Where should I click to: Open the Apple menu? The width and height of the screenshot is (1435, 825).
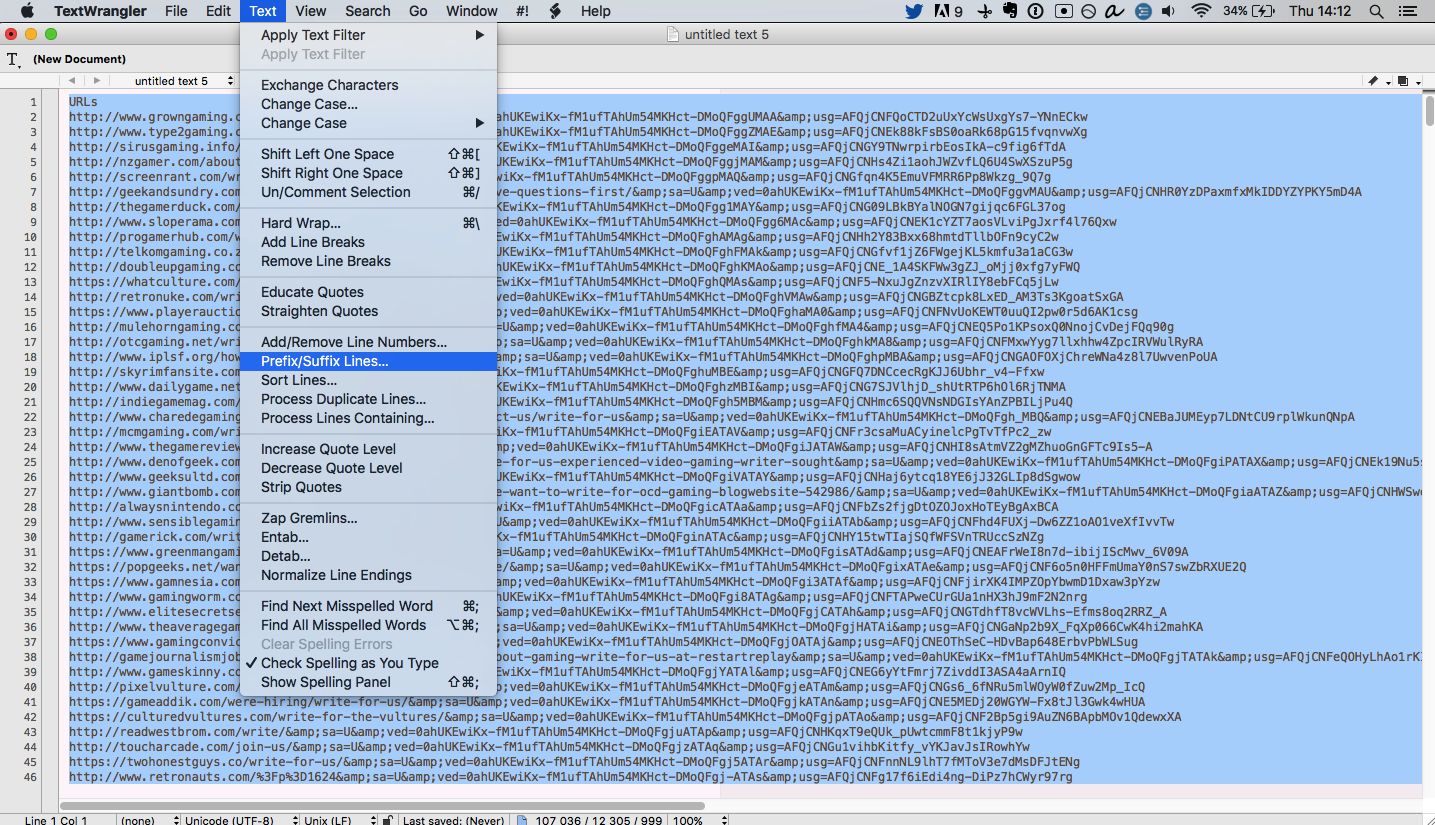click(x=27, y=11)
